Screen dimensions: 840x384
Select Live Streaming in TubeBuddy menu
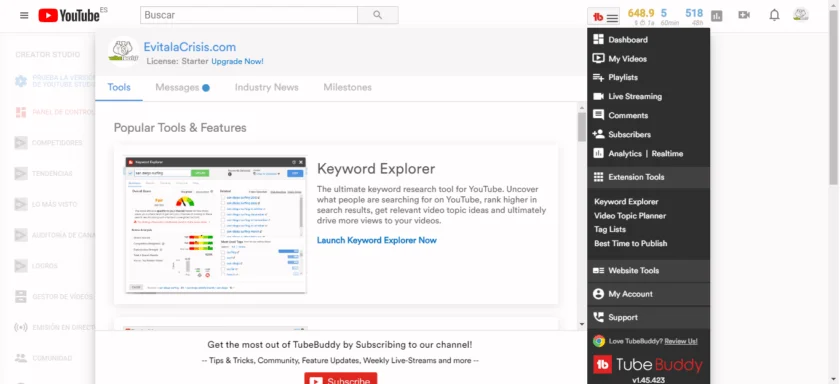pos(635,96)
